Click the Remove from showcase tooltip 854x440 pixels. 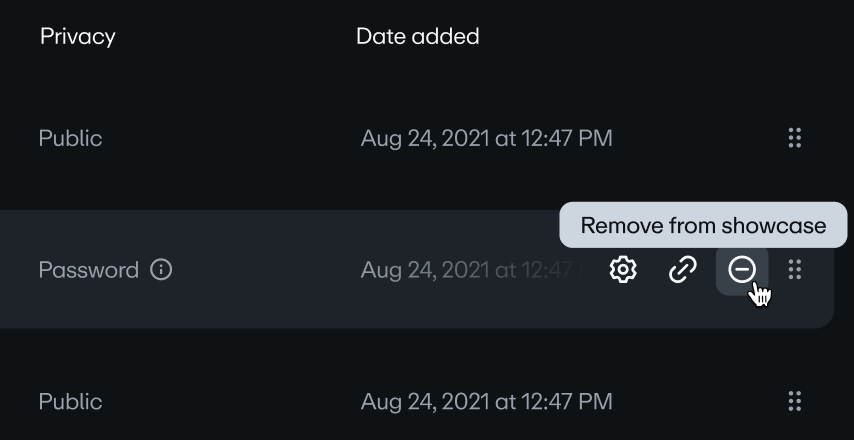(x=703, y=225)
